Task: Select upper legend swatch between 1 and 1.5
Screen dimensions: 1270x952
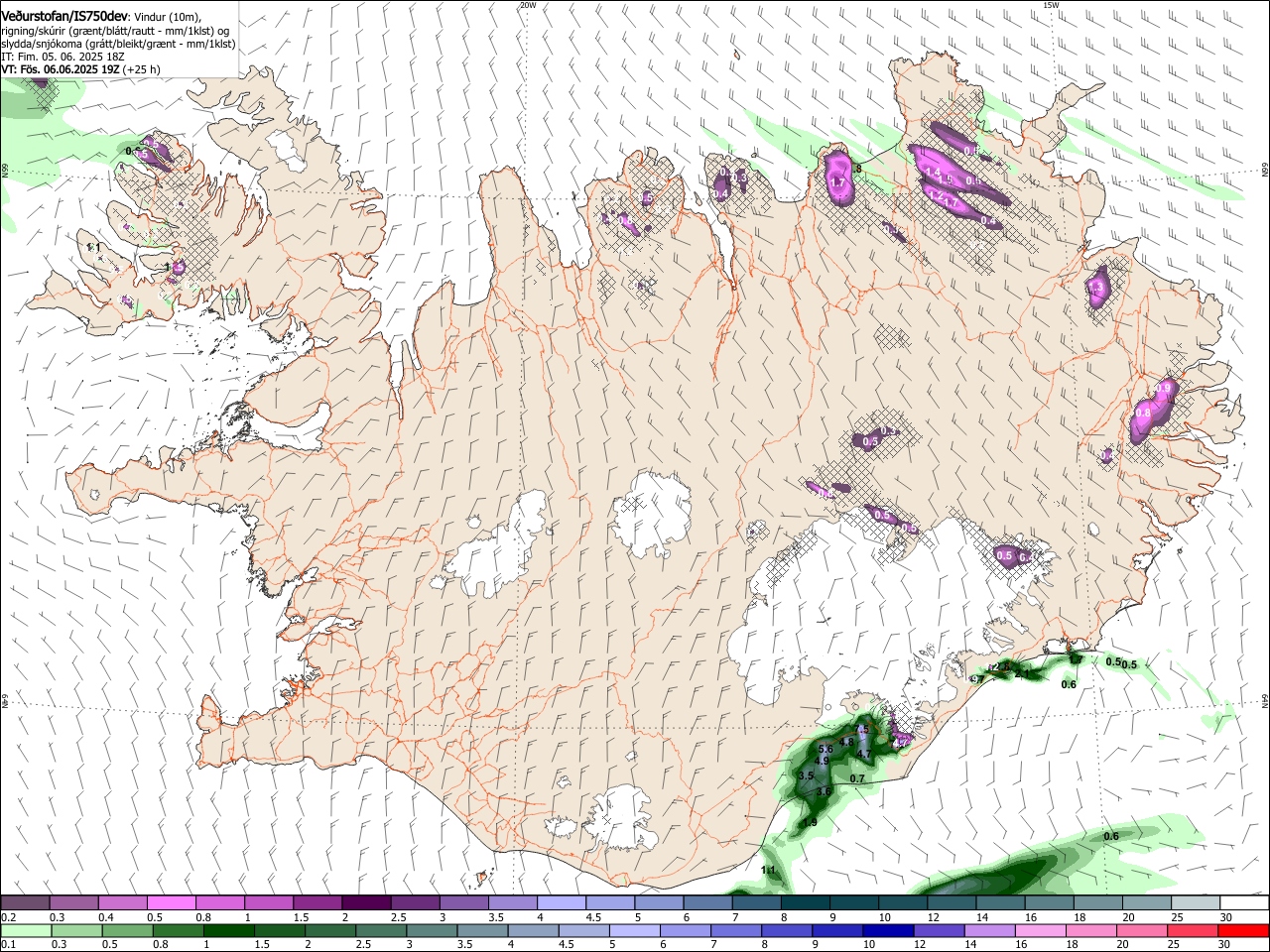Action: coord(269,903)
